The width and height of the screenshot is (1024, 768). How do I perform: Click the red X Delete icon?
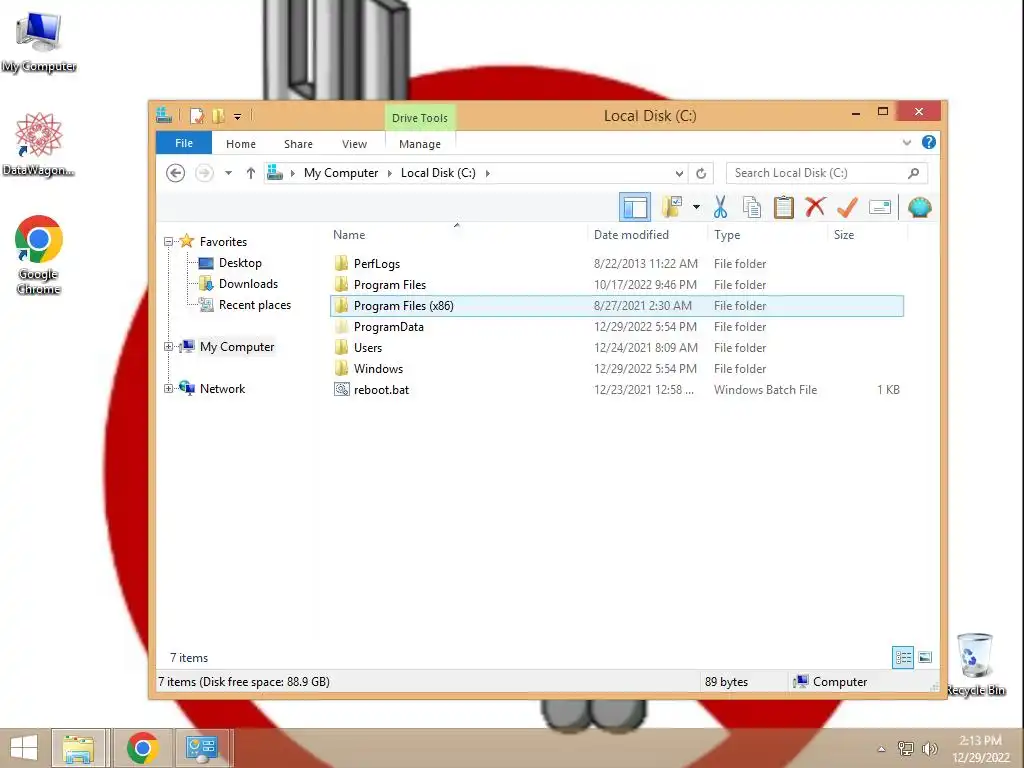(x=814, y=208)
